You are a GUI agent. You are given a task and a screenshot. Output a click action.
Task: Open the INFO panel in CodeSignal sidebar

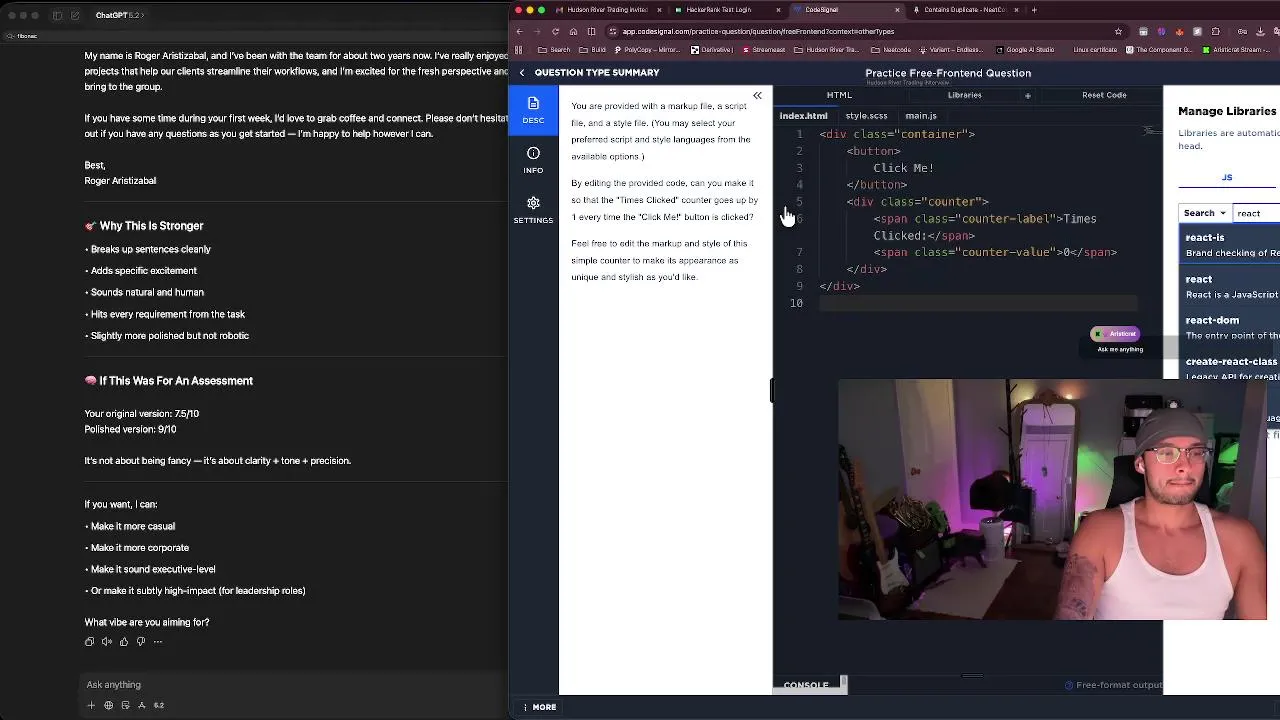point(533,160)
